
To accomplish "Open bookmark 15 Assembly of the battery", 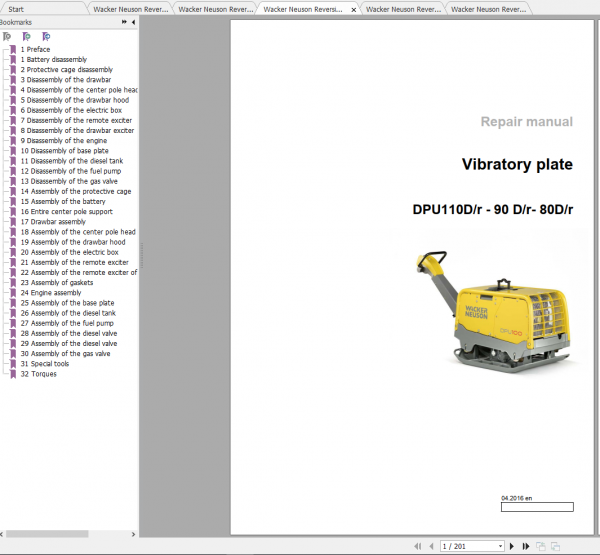I will click(63, 201).
